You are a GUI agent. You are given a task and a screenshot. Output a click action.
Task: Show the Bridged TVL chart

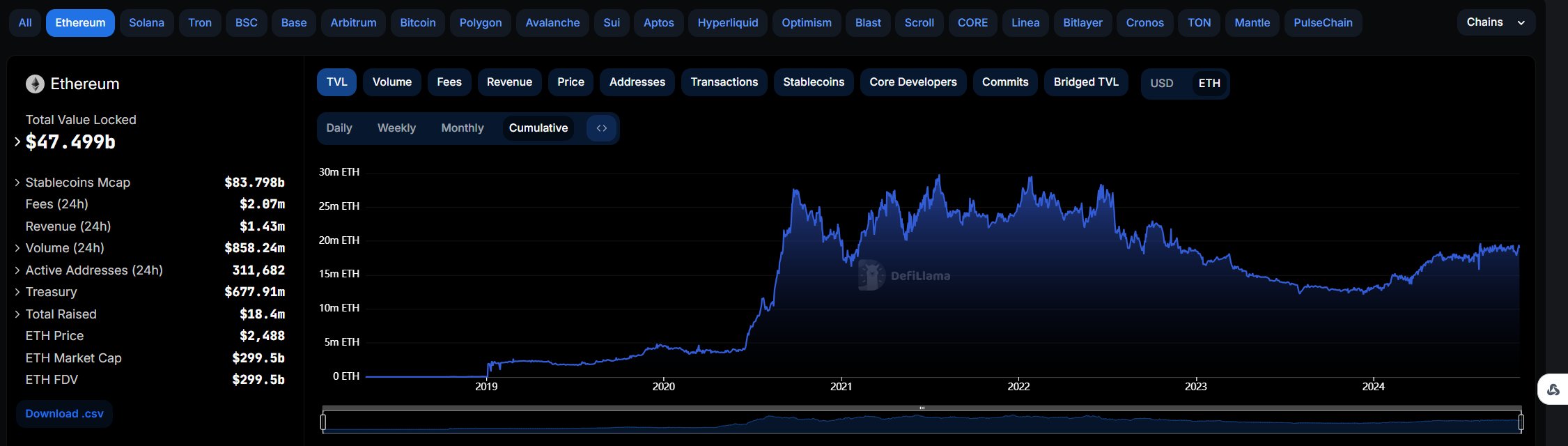[x=1086, y=82]
